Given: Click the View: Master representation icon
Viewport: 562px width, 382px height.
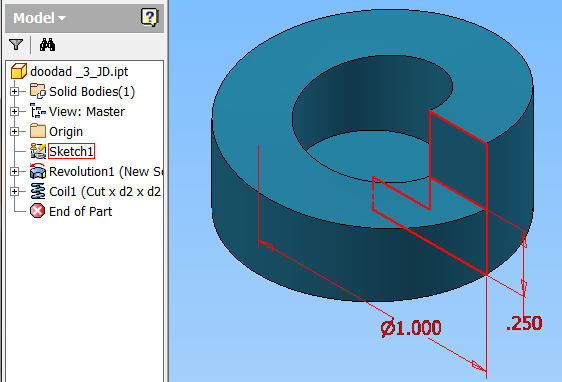Looking at the screenshot, I should (x=38, y=111).
